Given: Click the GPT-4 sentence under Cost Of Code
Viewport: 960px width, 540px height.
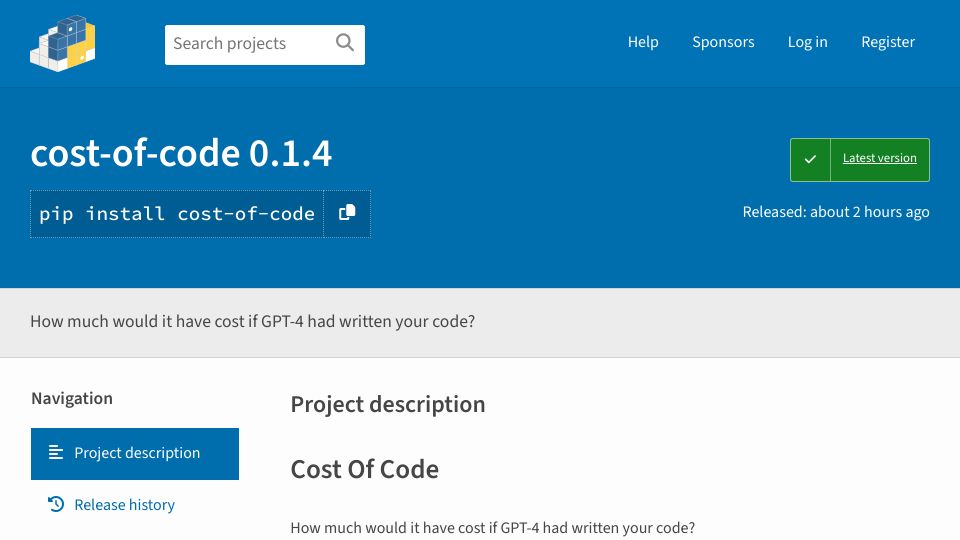Looking at the screenshot, I should (492, 527).
